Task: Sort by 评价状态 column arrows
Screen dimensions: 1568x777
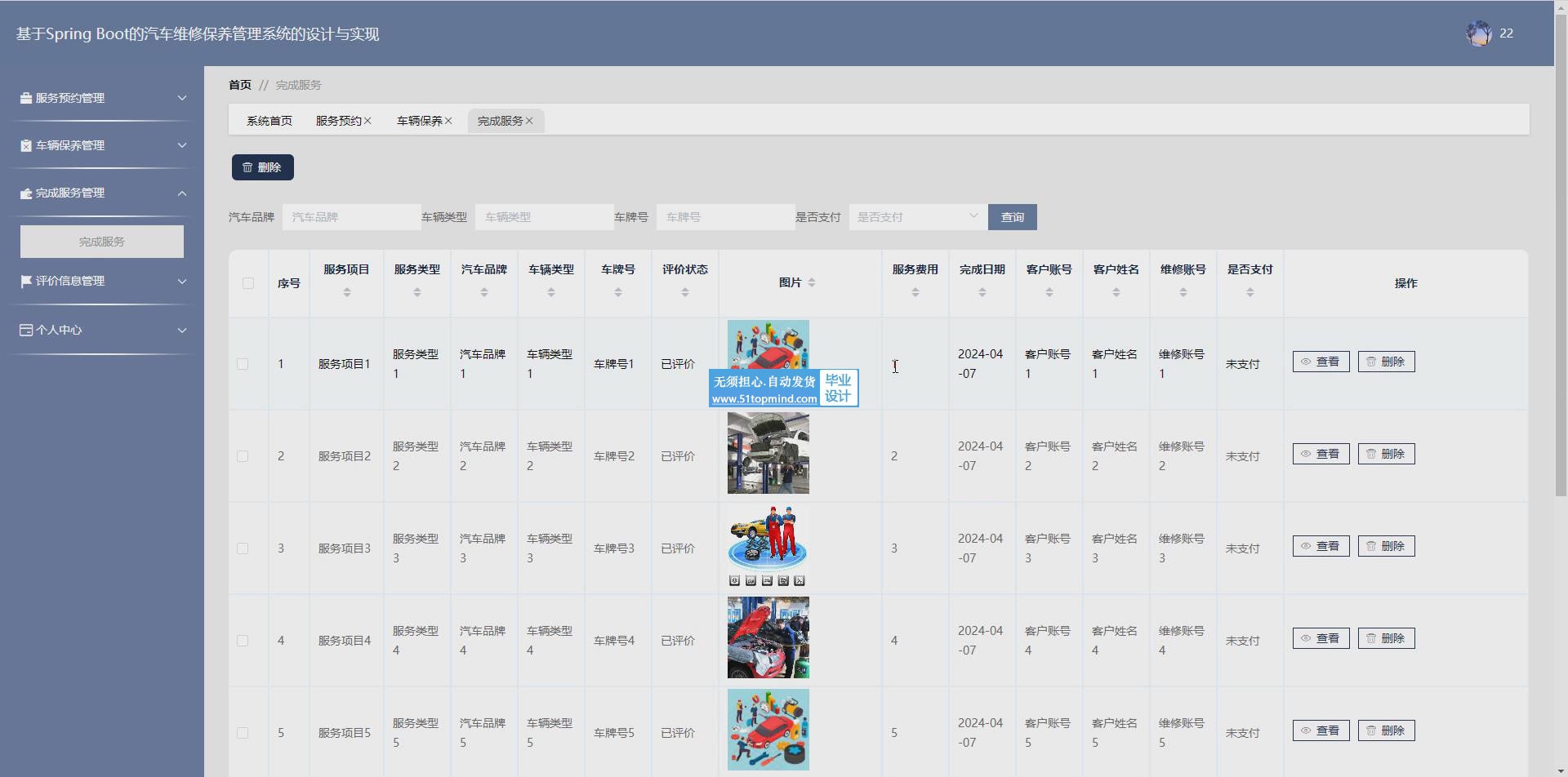Action: click(685, 292)
